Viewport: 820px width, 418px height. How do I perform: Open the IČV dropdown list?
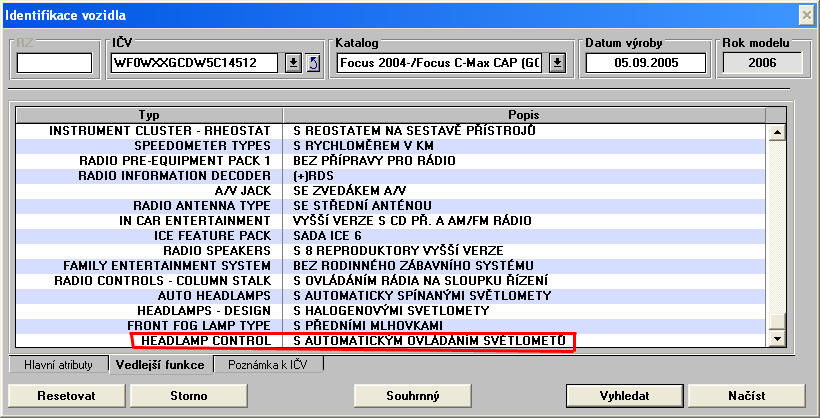(293, 64)
